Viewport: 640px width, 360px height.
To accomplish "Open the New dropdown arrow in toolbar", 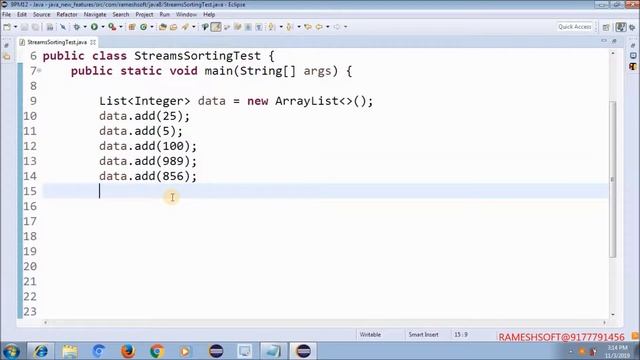I will click(16, 27).
